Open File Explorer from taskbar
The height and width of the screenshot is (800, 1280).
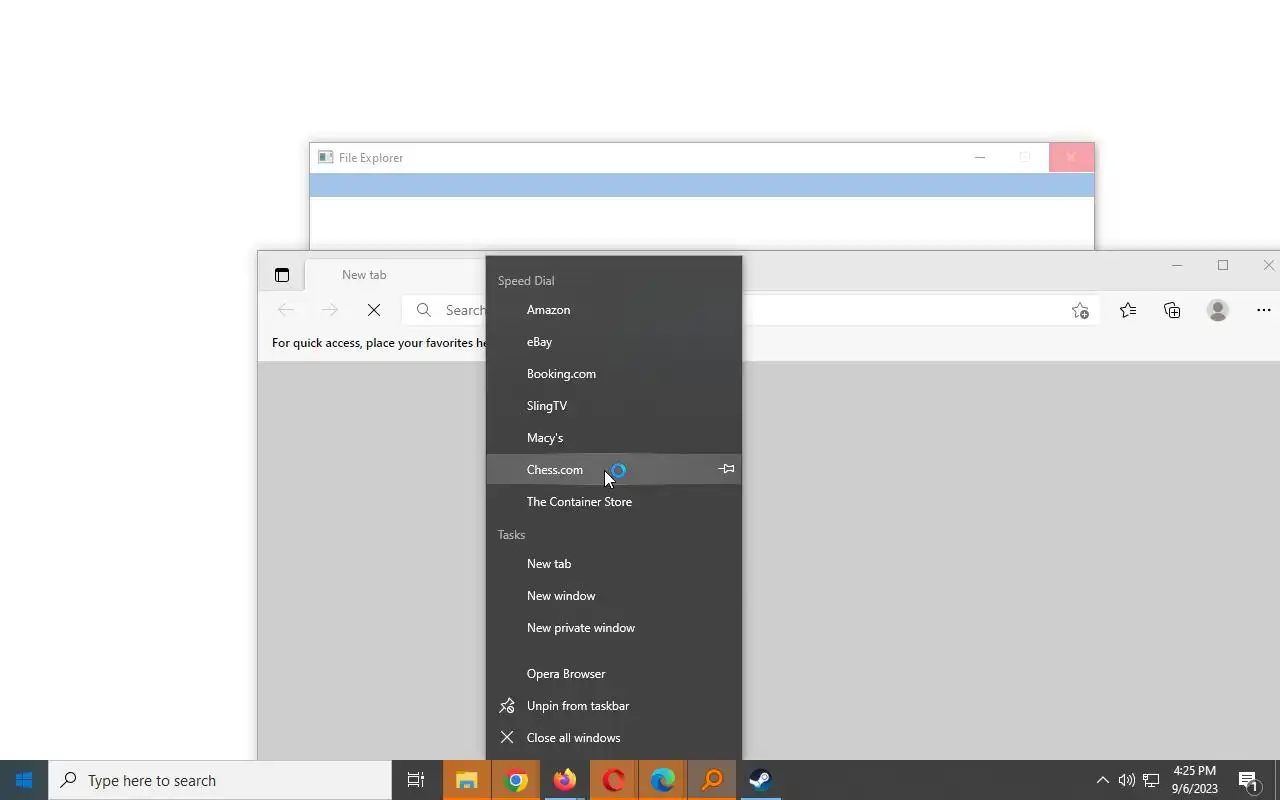pyautogui.click(x=466, y=780)
